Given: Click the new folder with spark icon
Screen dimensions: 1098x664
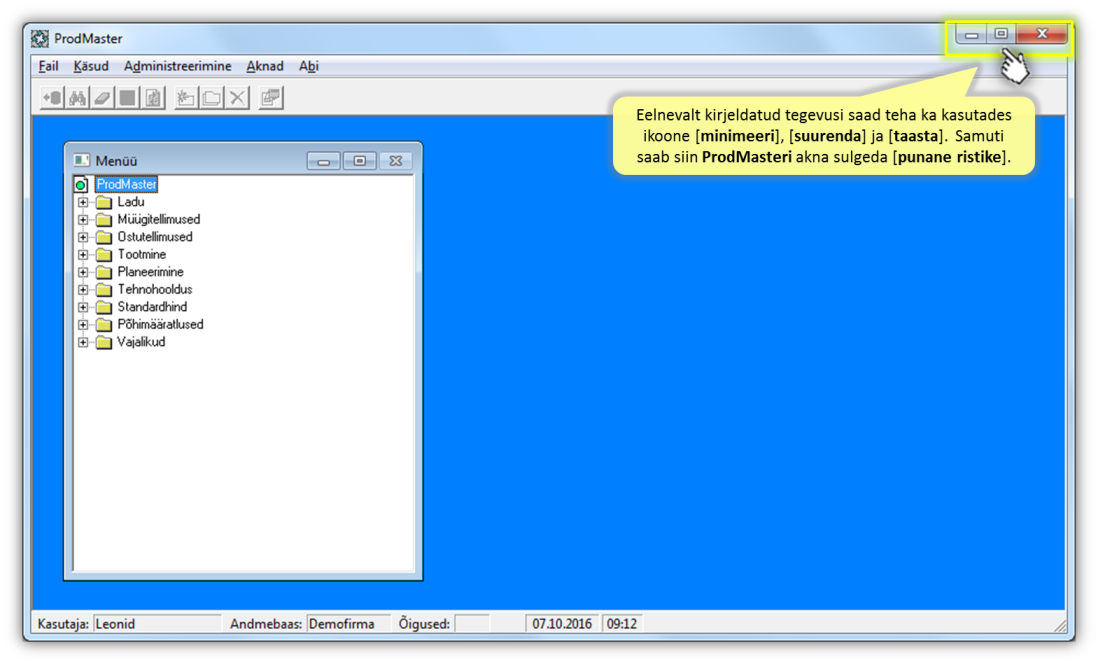Looking at the screenshot, I should [x=185, y=97].
